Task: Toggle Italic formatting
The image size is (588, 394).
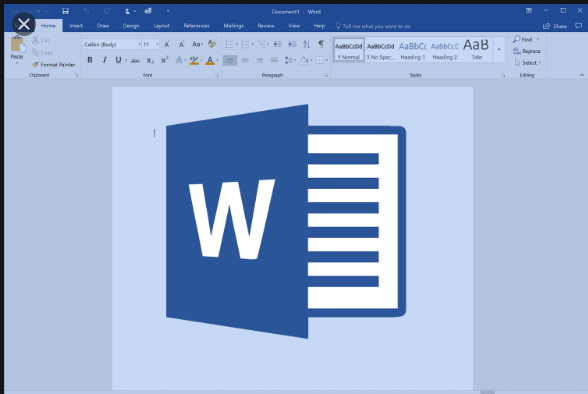Action: tap(105, 60)
